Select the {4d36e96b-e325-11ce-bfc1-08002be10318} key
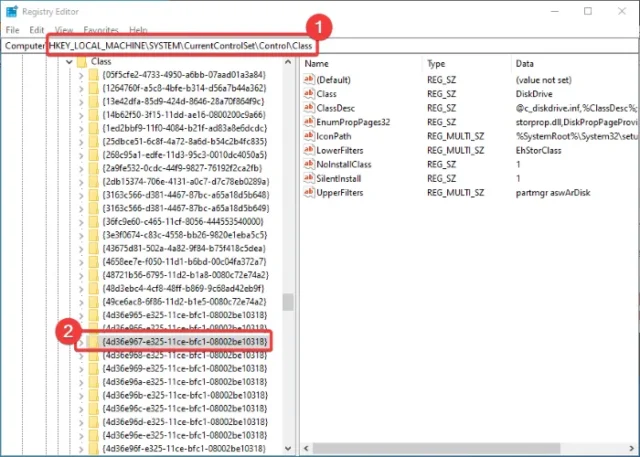640x457 pixels. click(x=184, y=395)
